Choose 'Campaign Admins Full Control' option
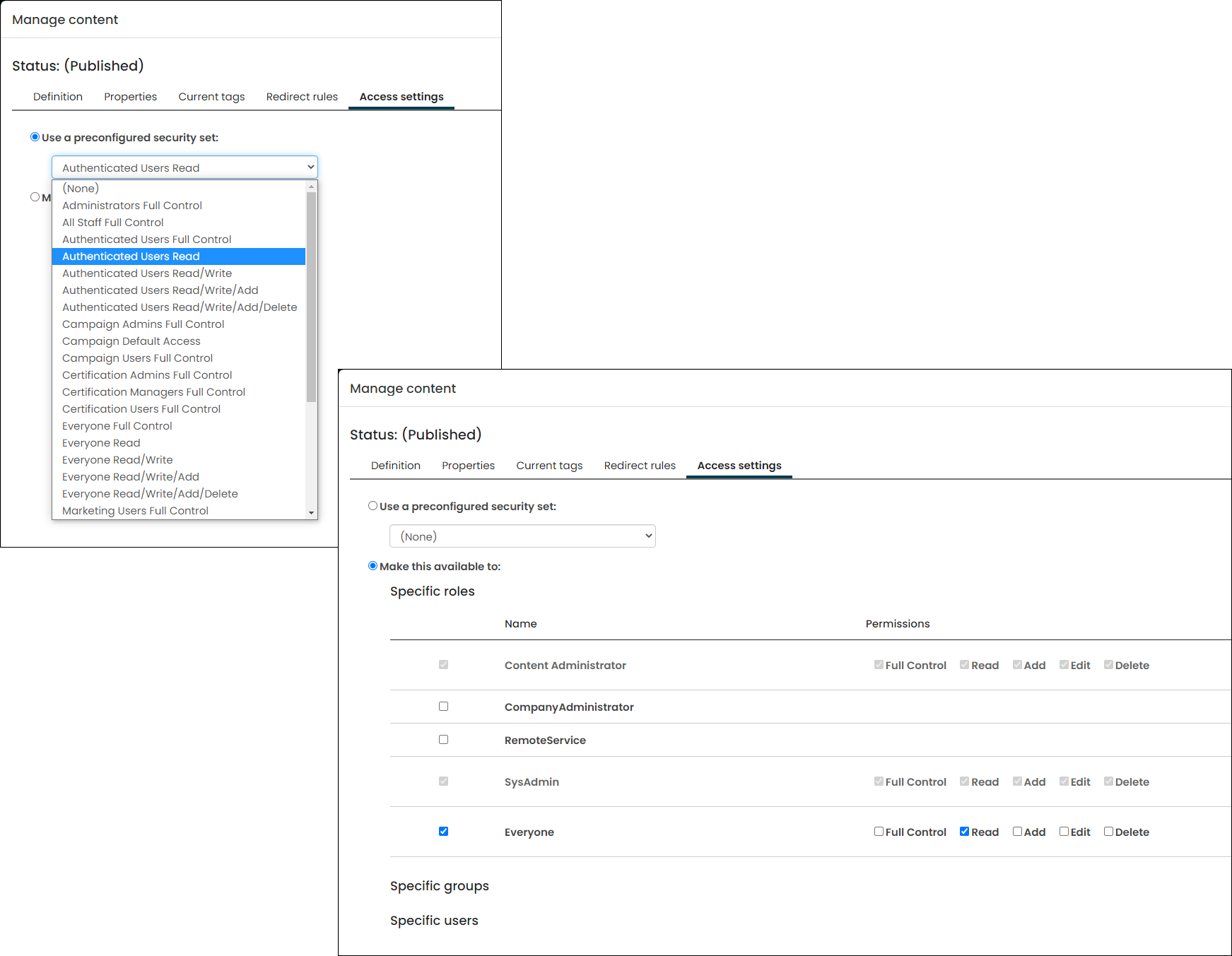Image resolution: width=1232 pixels, height=956 pixels. coord(179,324)
